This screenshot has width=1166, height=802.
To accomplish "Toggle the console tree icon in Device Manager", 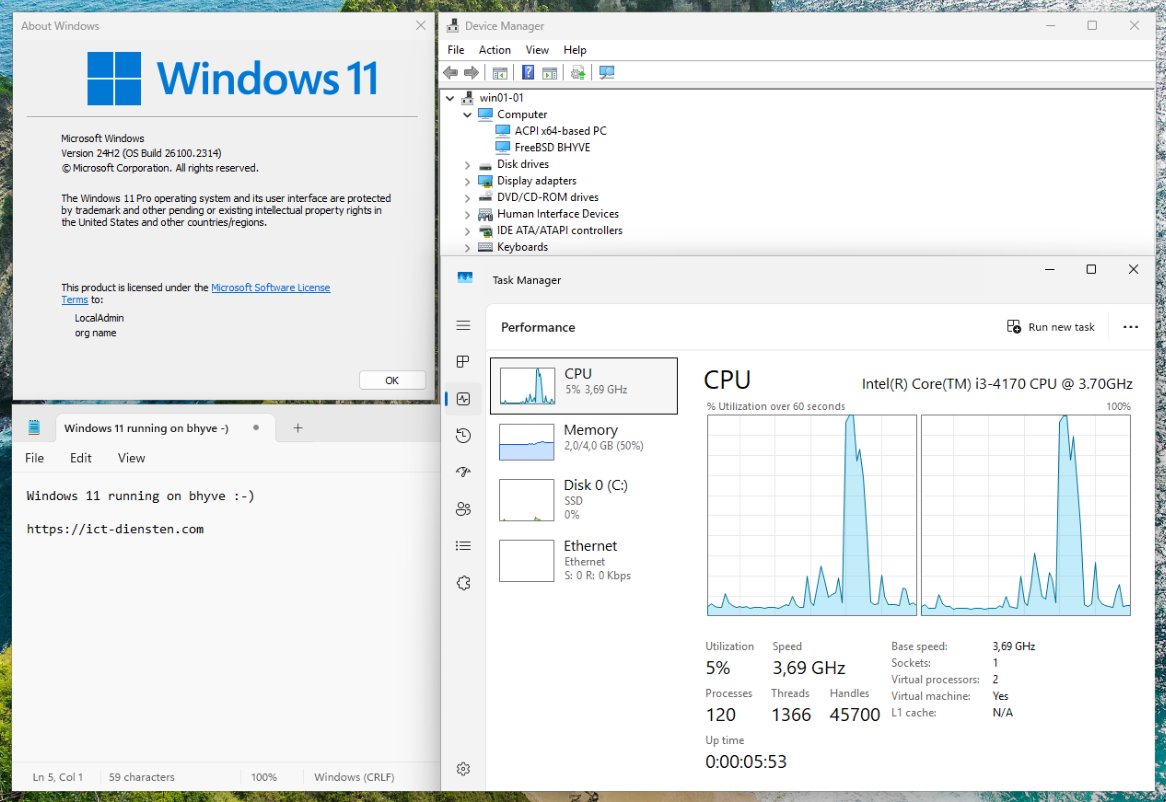I will 500,72.
